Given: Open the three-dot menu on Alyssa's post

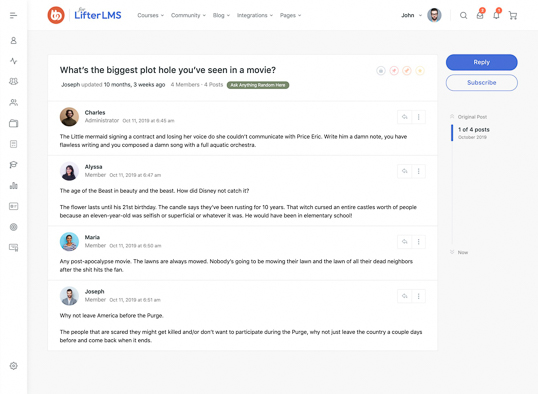Looking at the screenshot, I should pyautogui.click(x=419, y=171).
